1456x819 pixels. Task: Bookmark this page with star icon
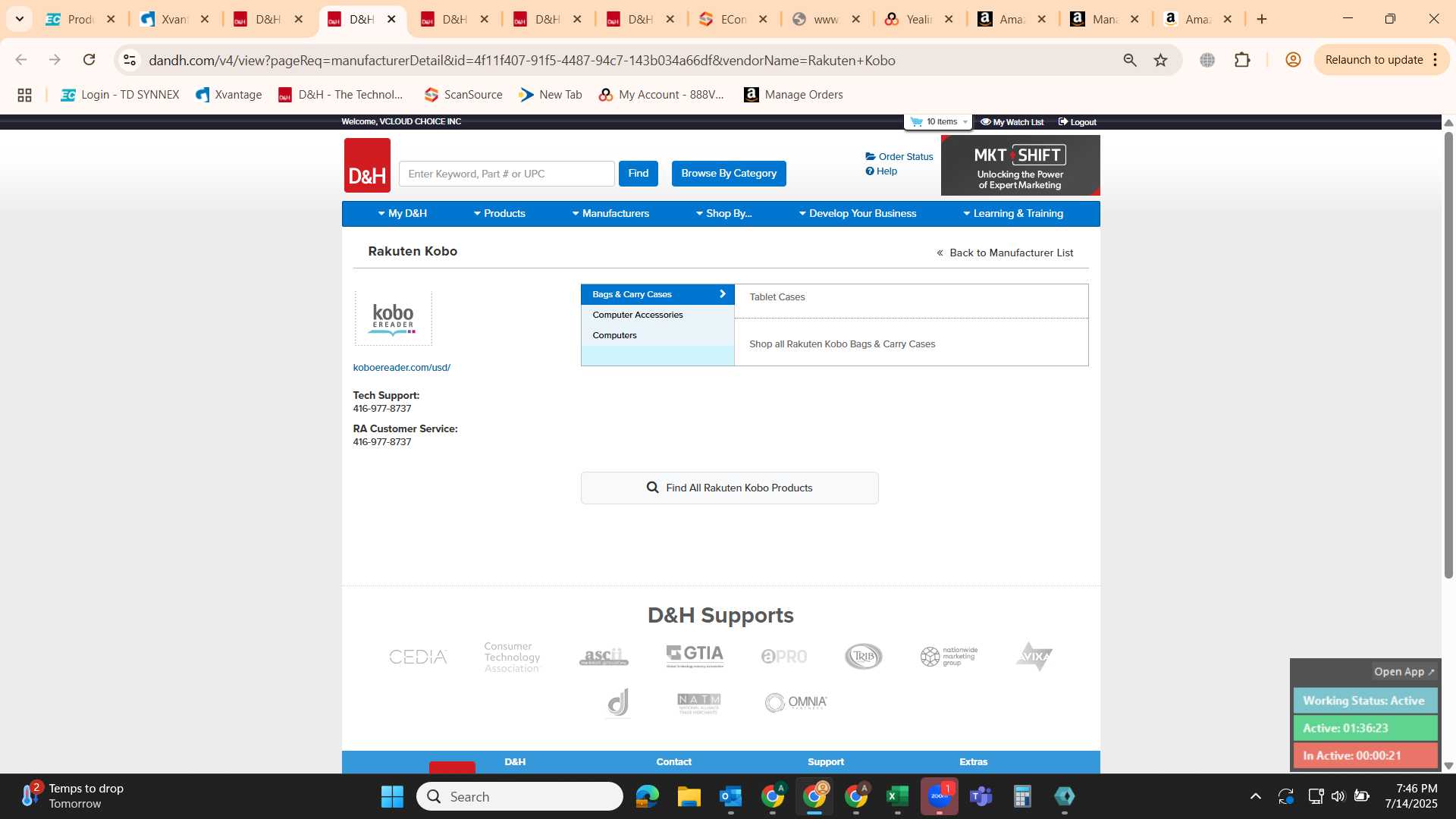[x=1160, y=60]
